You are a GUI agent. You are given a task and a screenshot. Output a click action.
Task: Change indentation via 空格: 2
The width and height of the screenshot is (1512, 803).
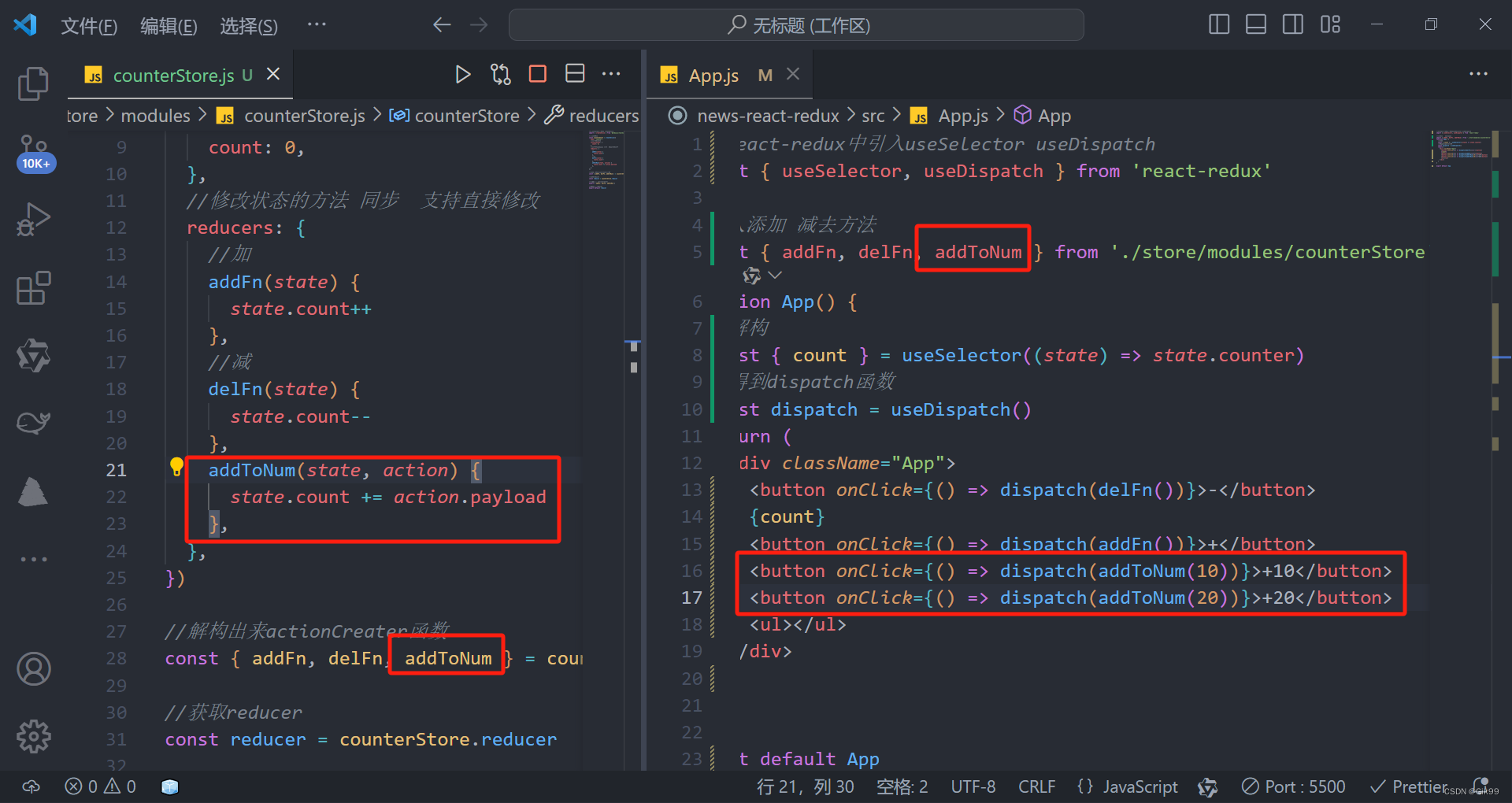(902, 786)
